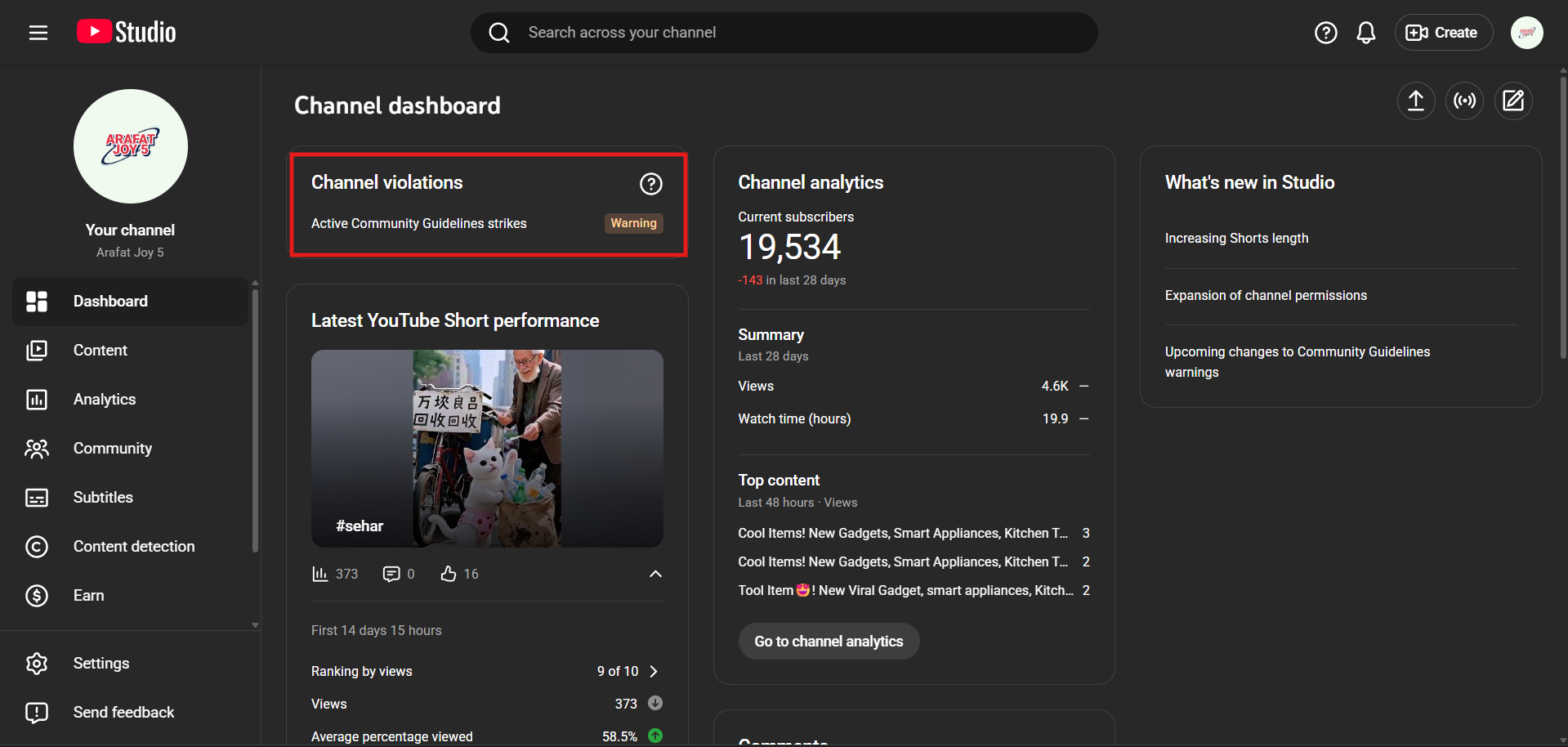Open the Help question mark icon in header
The width and height of the screenshot is (1568, 747).
pyautogui.click(x=1325, y=33)
